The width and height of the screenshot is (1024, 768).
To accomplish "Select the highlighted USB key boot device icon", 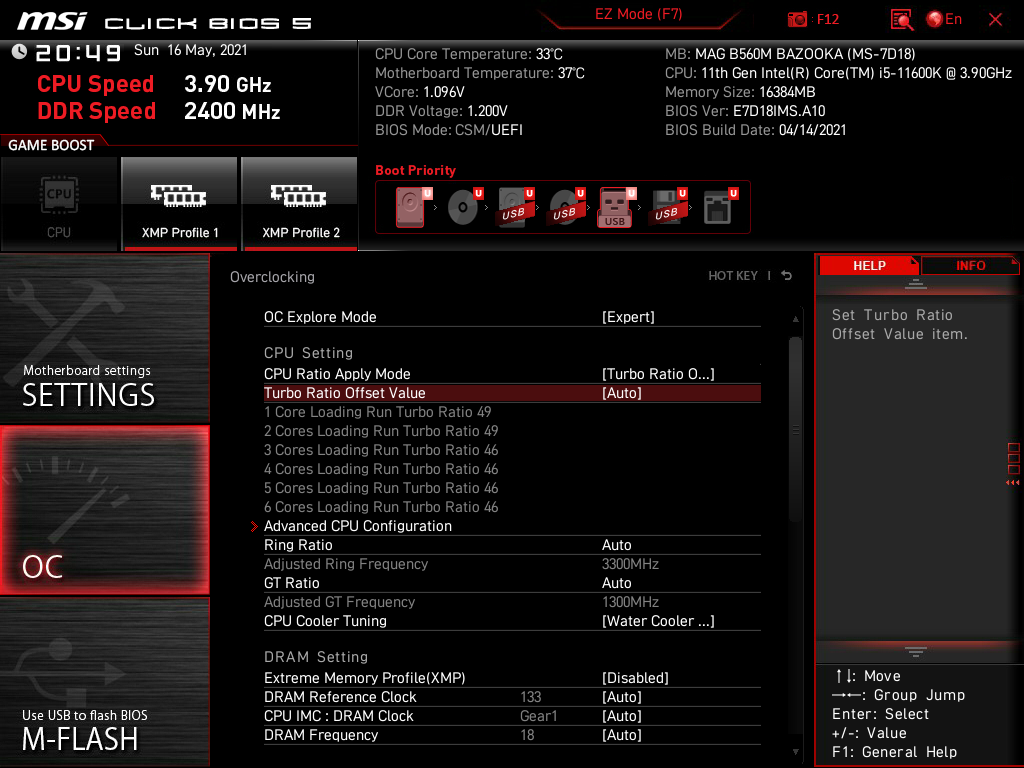I will tap(616, 207).
